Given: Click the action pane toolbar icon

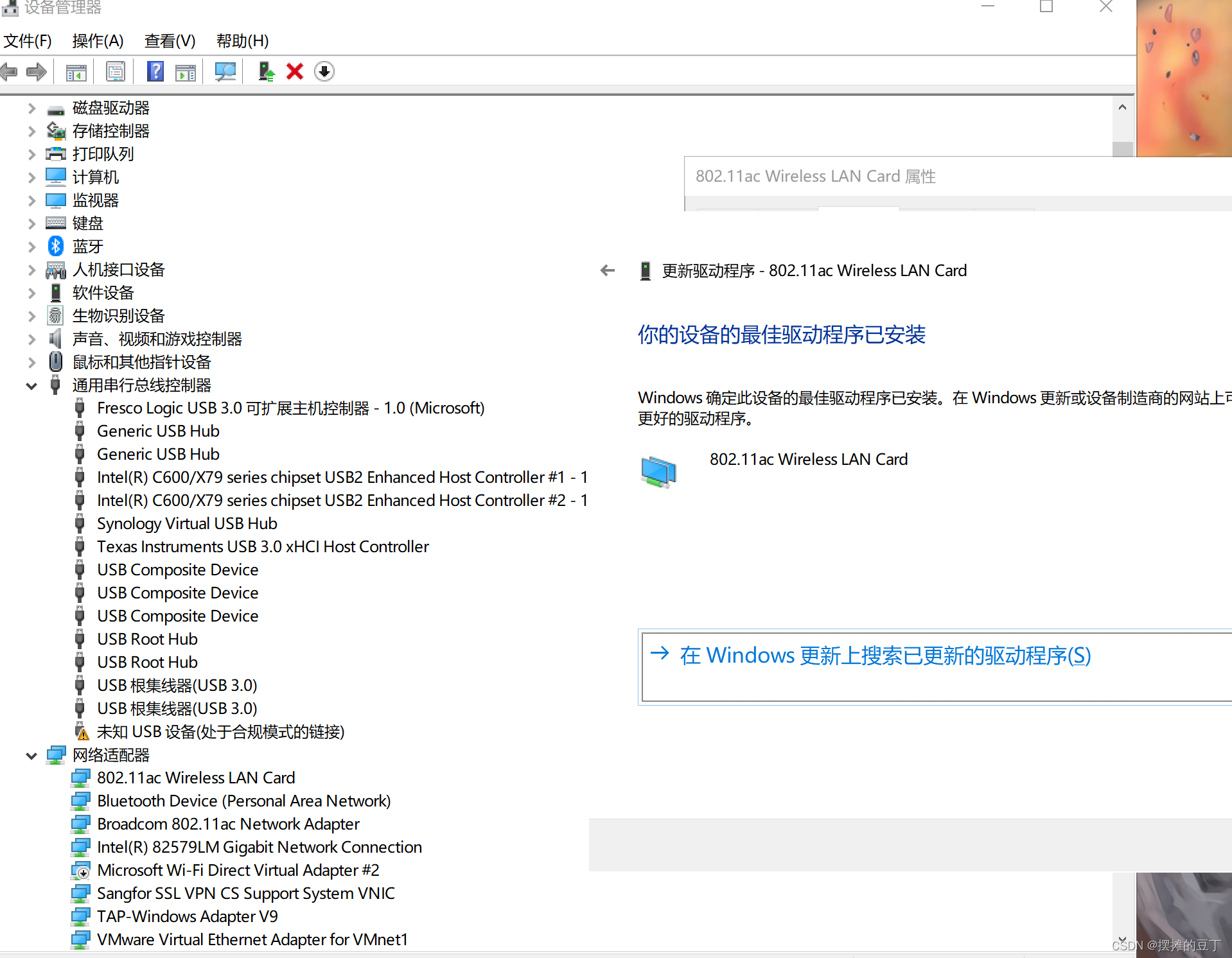Looking at the screenshot, I should pos(186,72).
